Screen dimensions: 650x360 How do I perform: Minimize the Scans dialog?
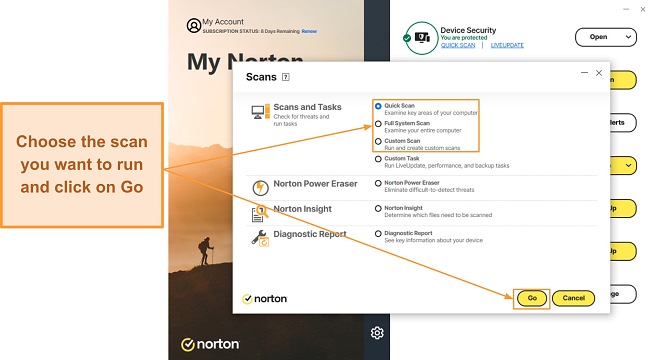coord(585,73)
